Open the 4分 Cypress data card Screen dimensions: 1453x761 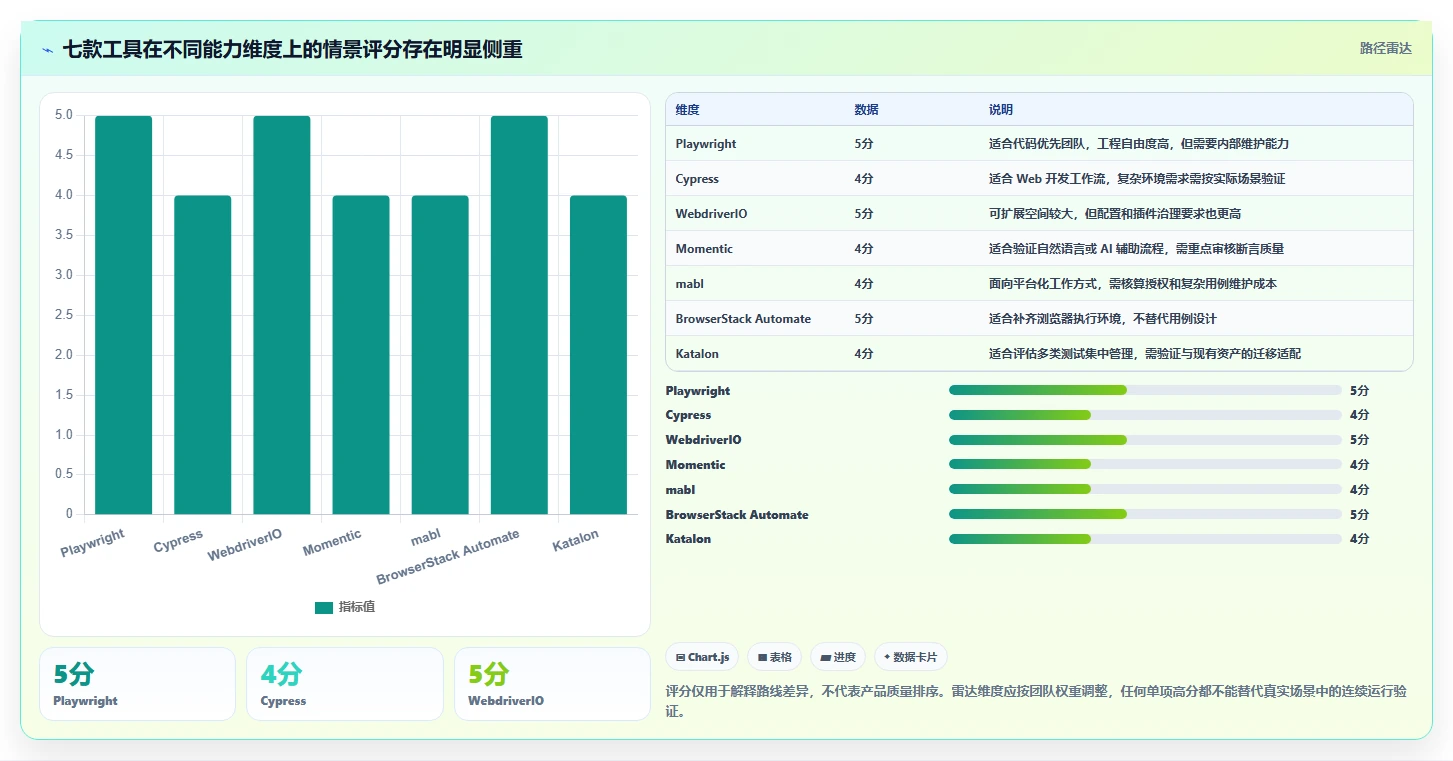(x=345, y=684)
